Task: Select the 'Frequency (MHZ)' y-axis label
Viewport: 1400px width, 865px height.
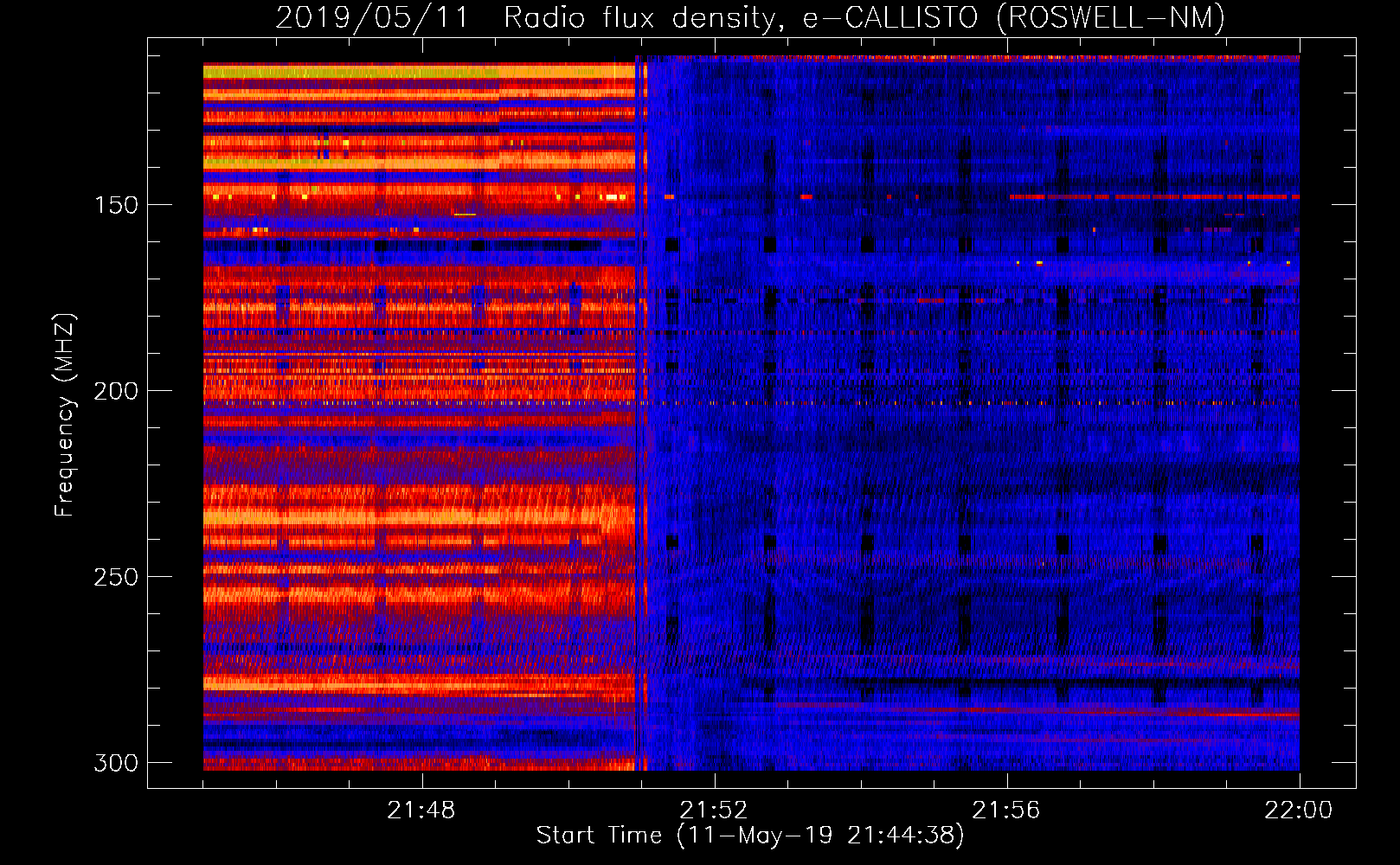Action: [x=65, y=414]
